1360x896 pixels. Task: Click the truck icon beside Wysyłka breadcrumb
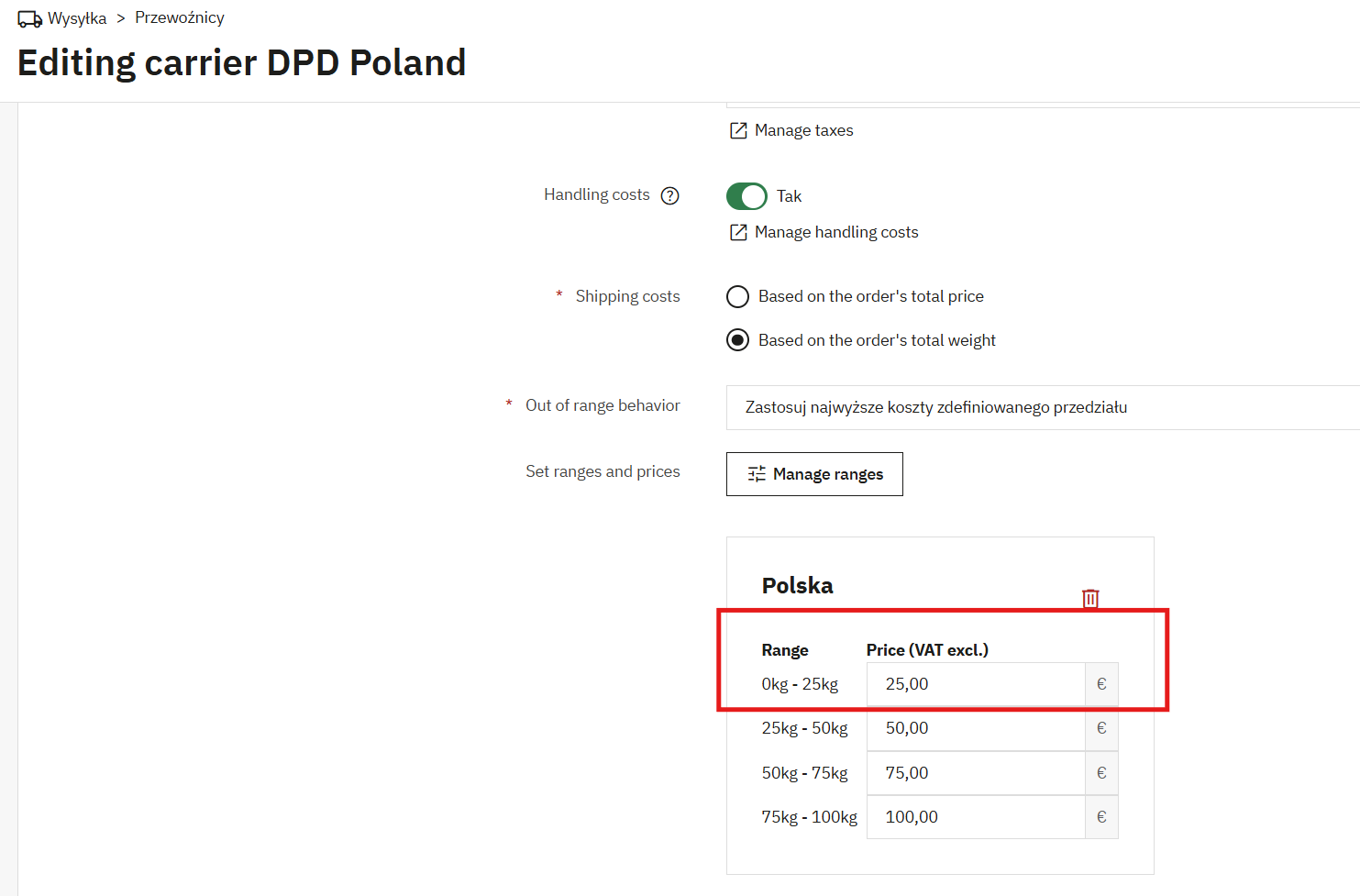pos(29,19)
